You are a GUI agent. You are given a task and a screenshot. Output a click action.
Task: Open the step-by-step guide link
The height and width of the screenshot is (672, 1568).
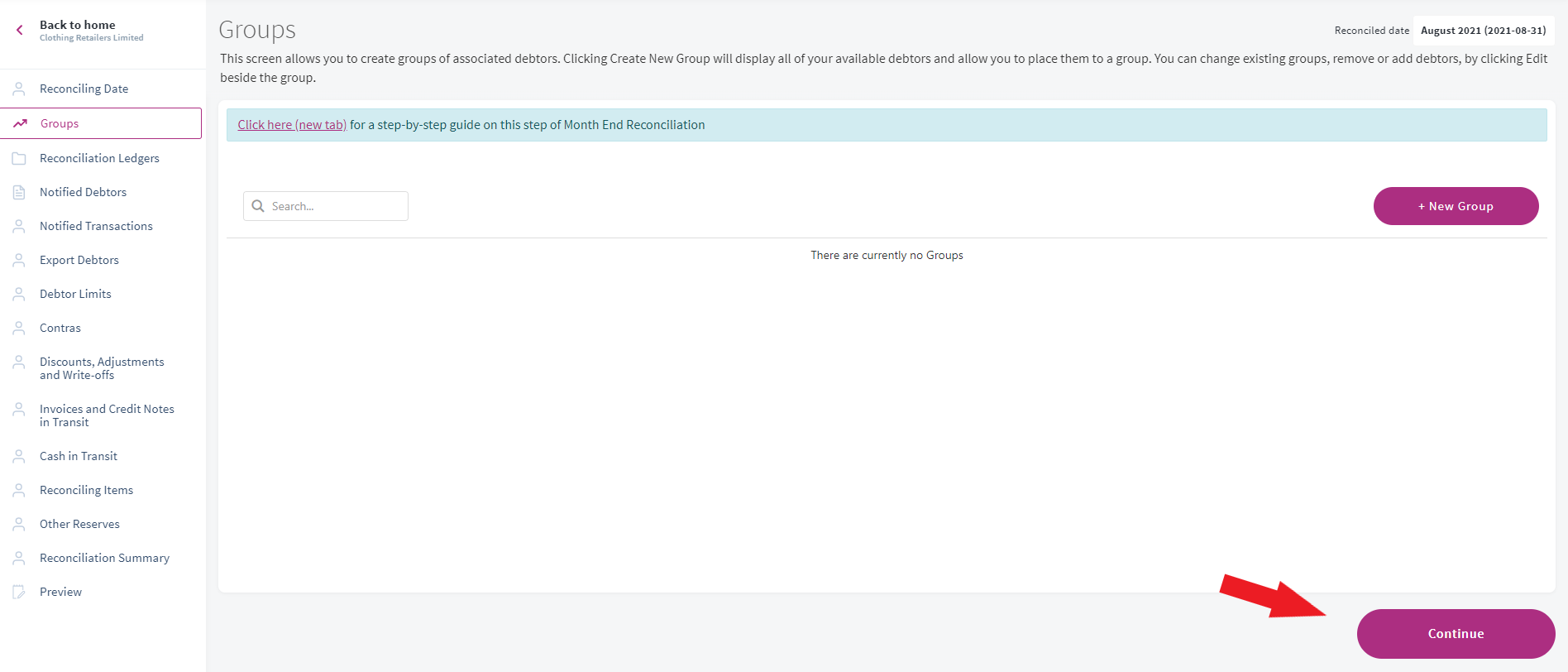(292, 125)
